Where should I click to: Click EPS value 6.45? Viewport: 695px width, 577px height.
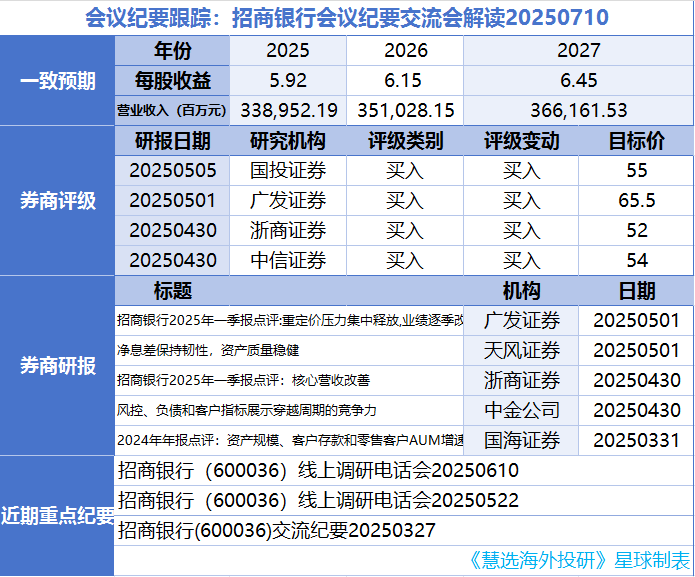(x=578, y=81)
